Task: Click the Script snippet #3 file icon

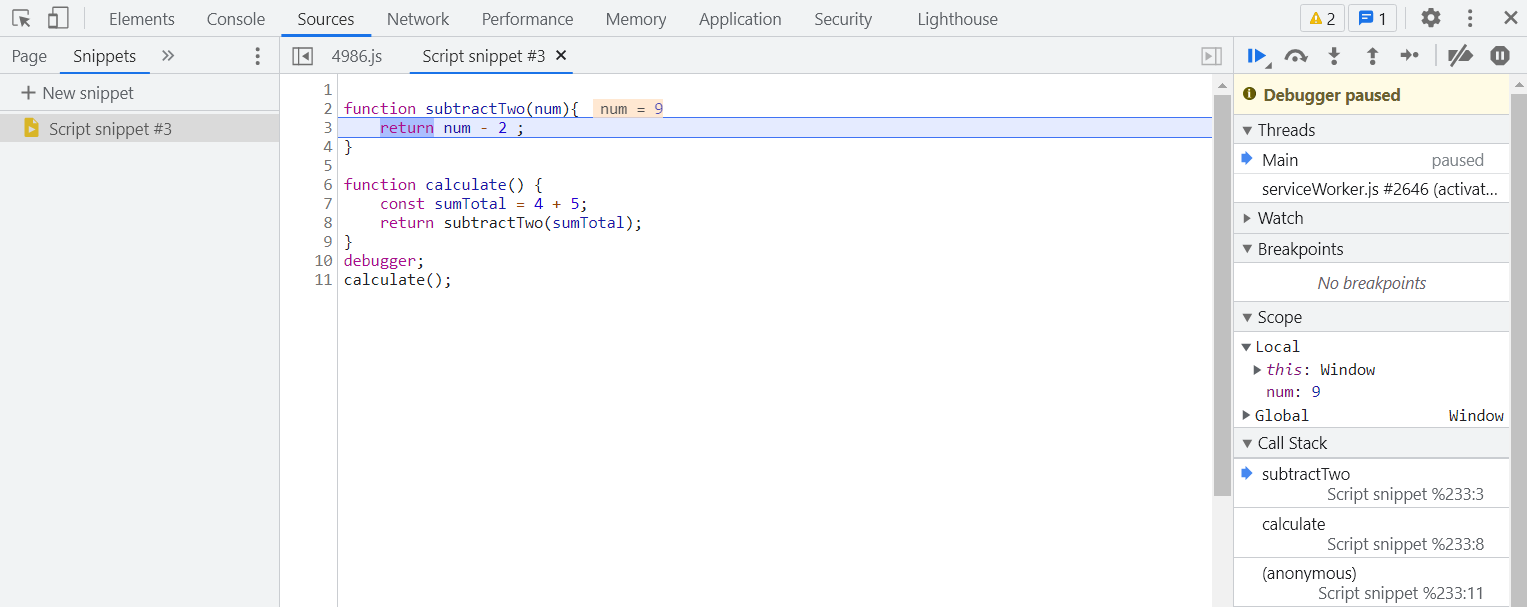Action: 31,128
